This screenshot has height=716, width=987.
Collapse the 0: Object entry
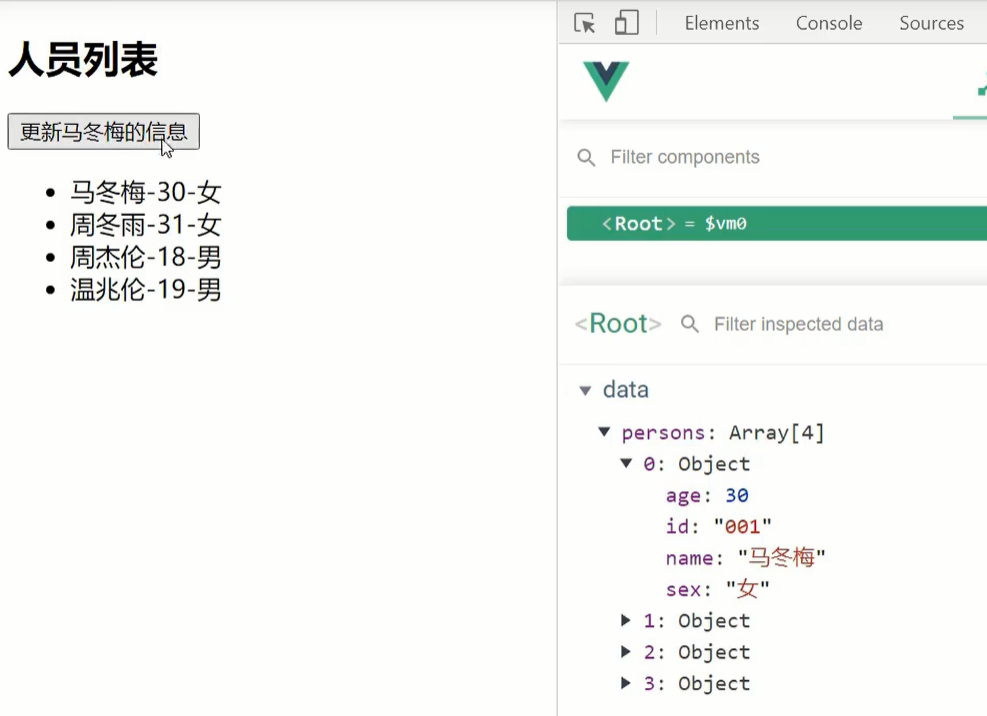tap(626, 463)
